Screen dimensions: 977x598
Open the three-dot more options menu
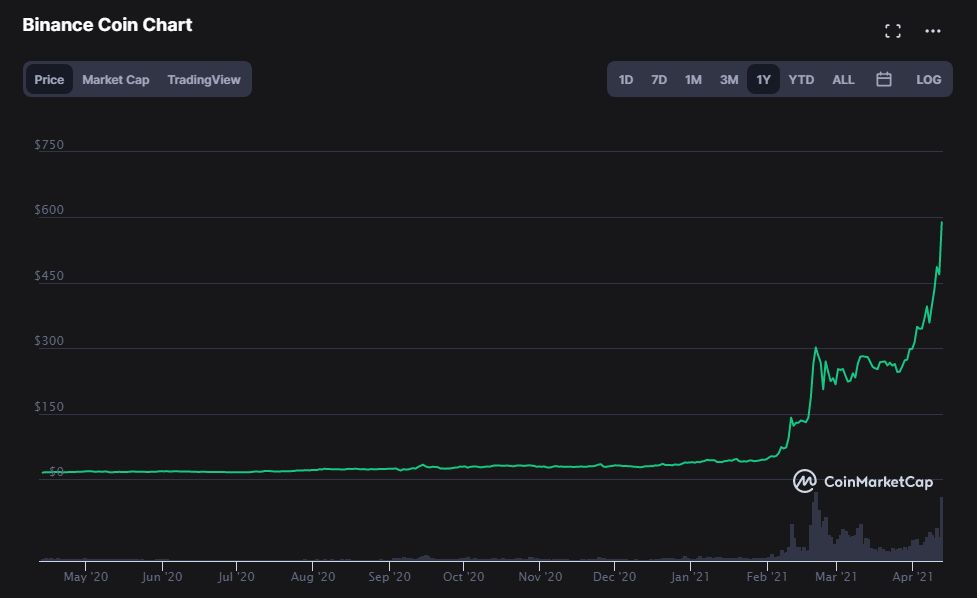[x=933, y=31]
